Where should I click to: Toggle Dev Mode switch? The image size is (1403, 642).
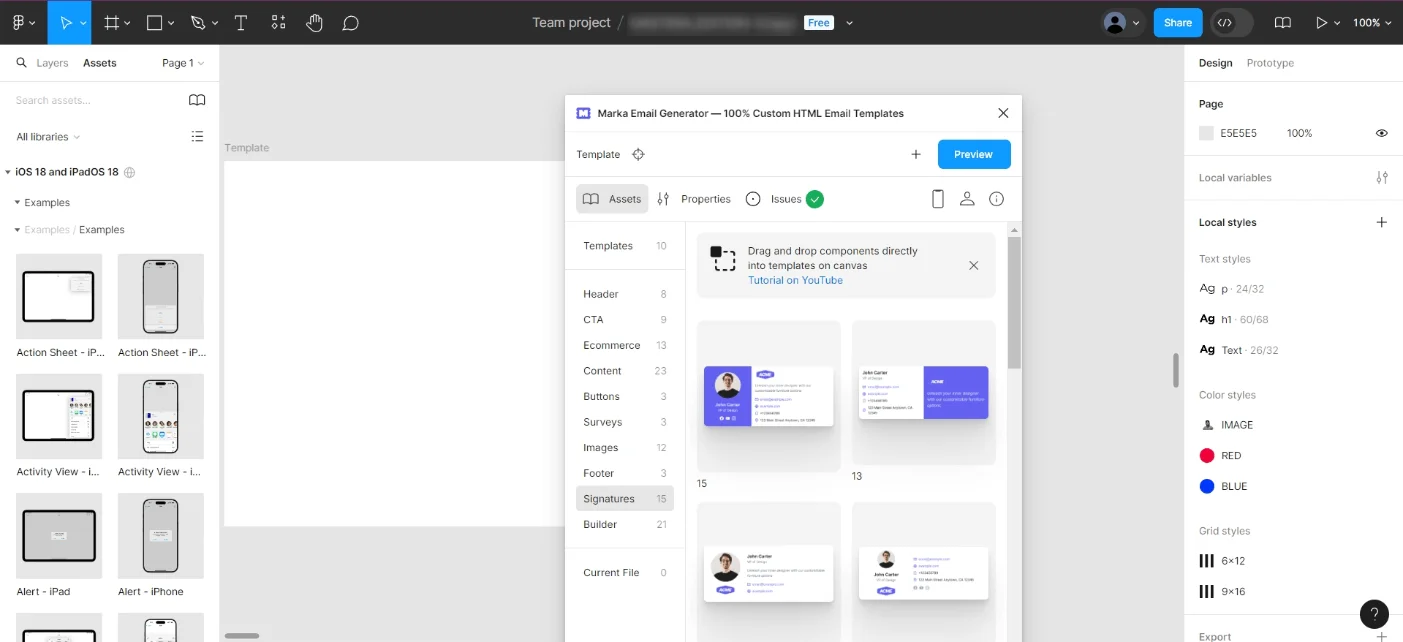tap(1231, 22)
